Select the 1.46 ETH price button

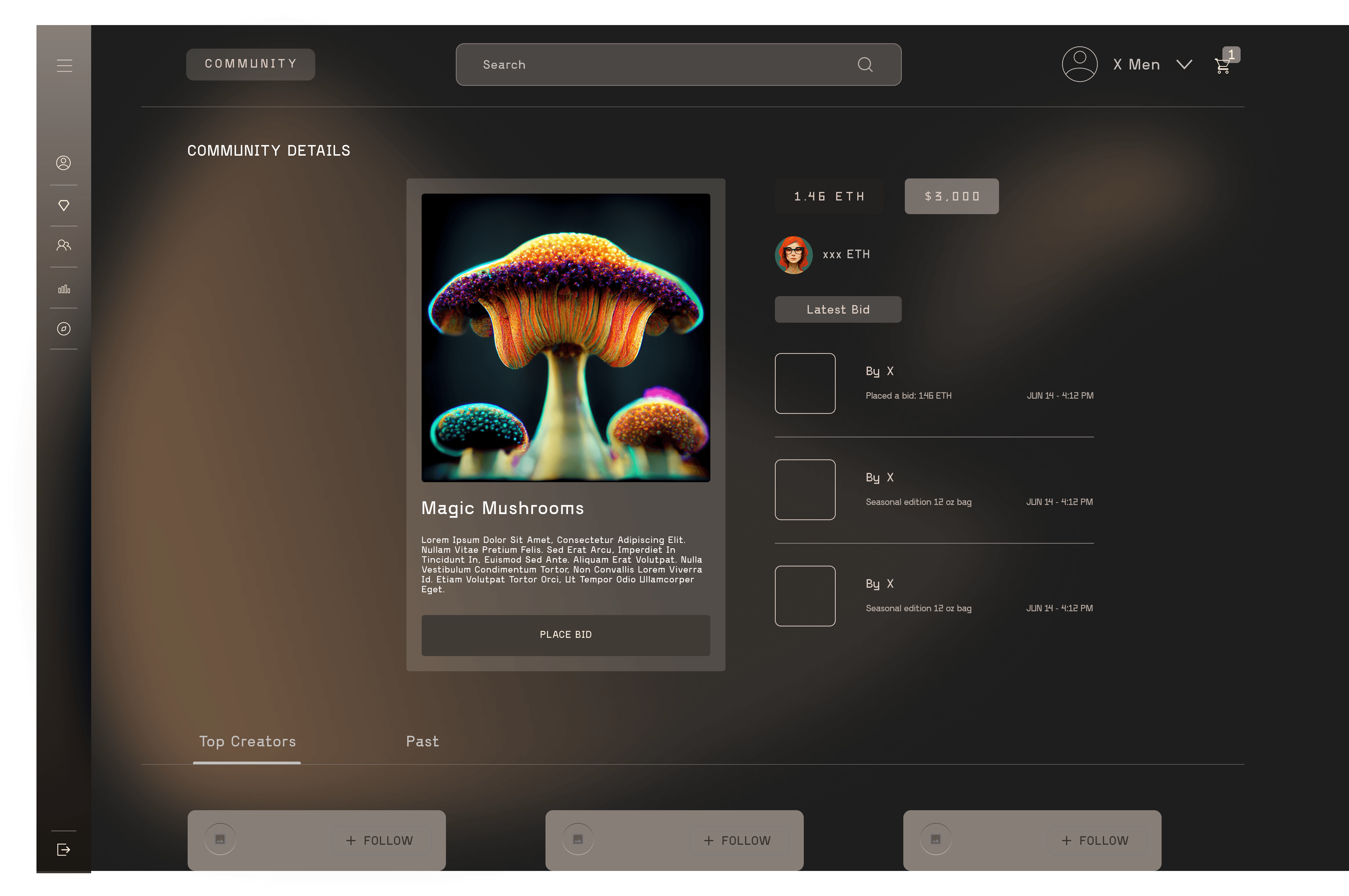(x=829, y=197)
